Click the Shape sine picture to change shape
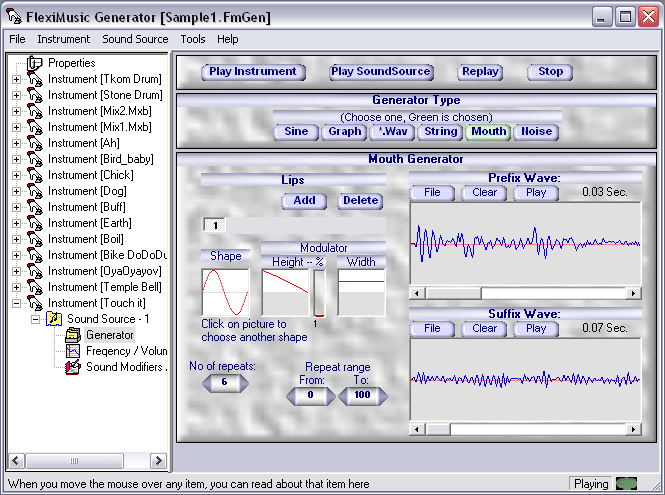The image size is (665, 495). (225, 292)
